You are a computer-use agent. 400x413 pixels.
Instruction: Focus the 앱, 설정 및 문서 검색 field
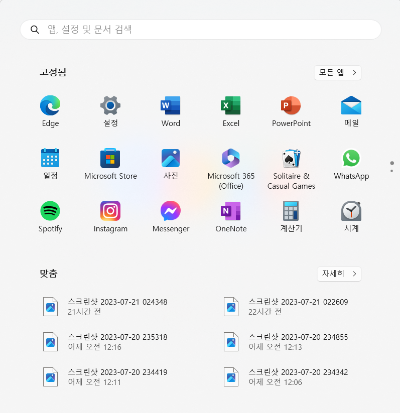(201, 30)
